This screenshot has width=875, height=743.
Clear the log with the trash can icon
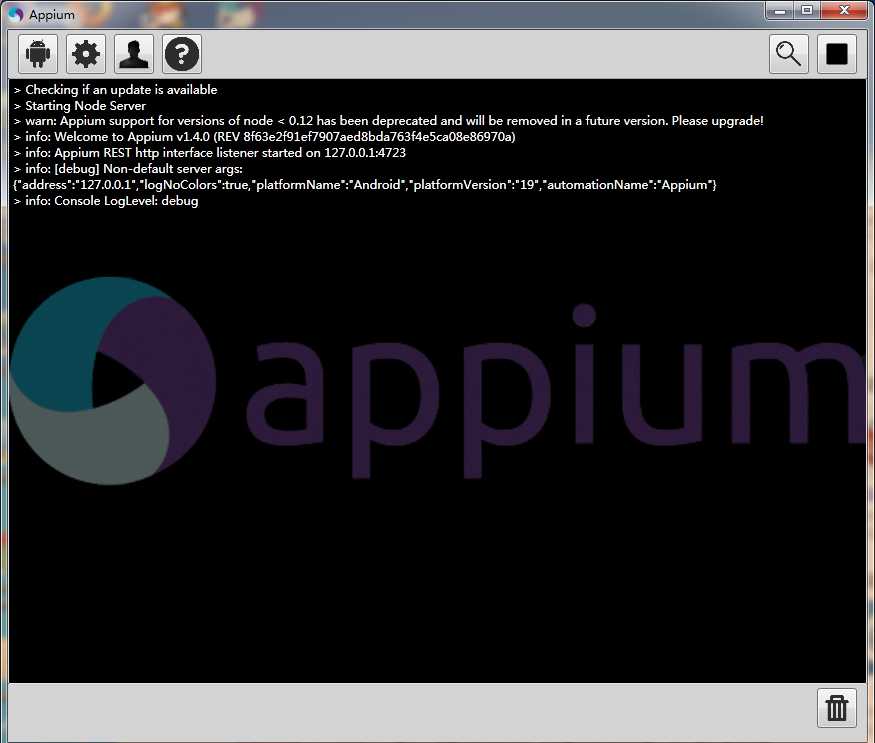[836, 708]
